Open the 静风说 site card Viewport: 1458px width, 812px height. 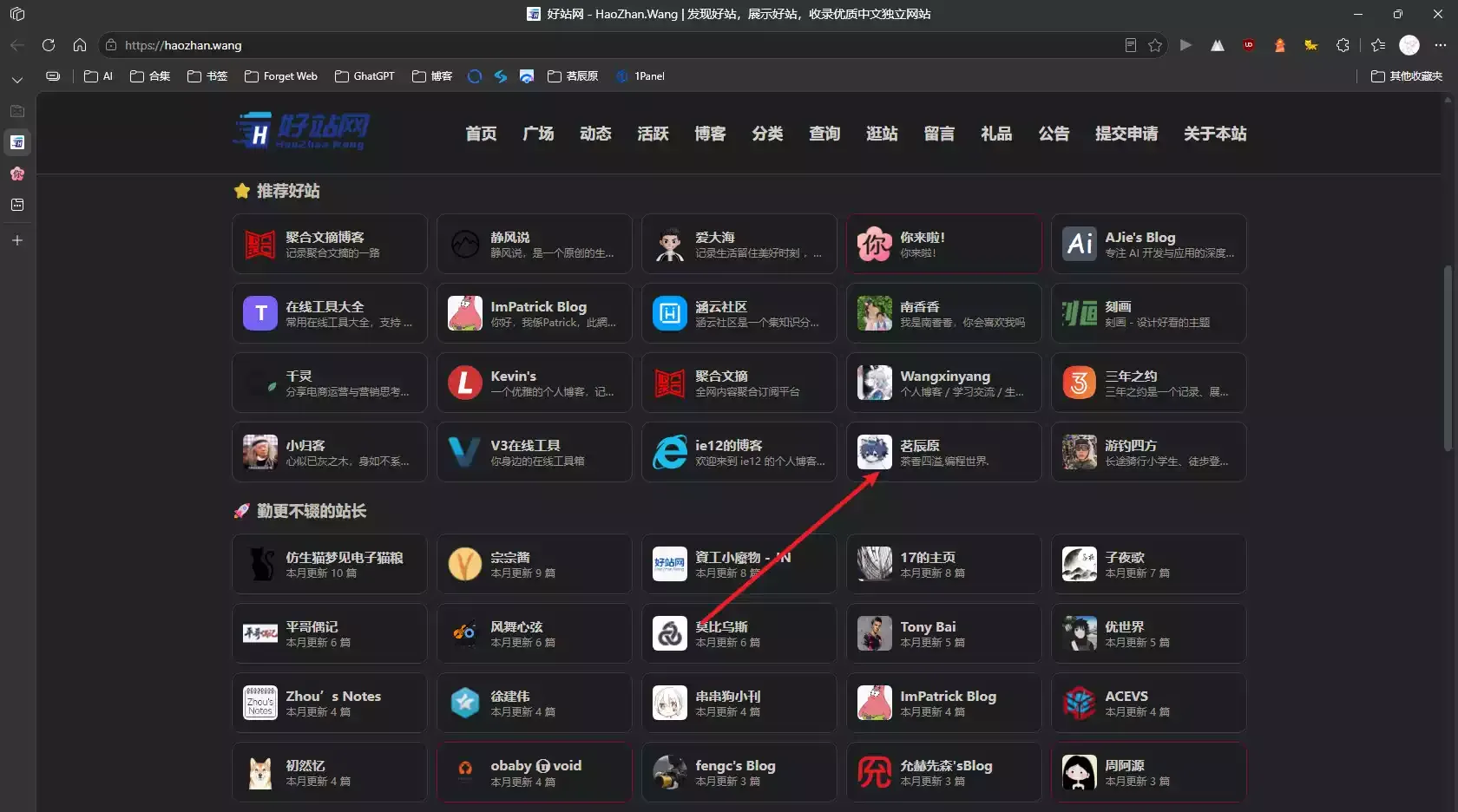click(535, 244)
